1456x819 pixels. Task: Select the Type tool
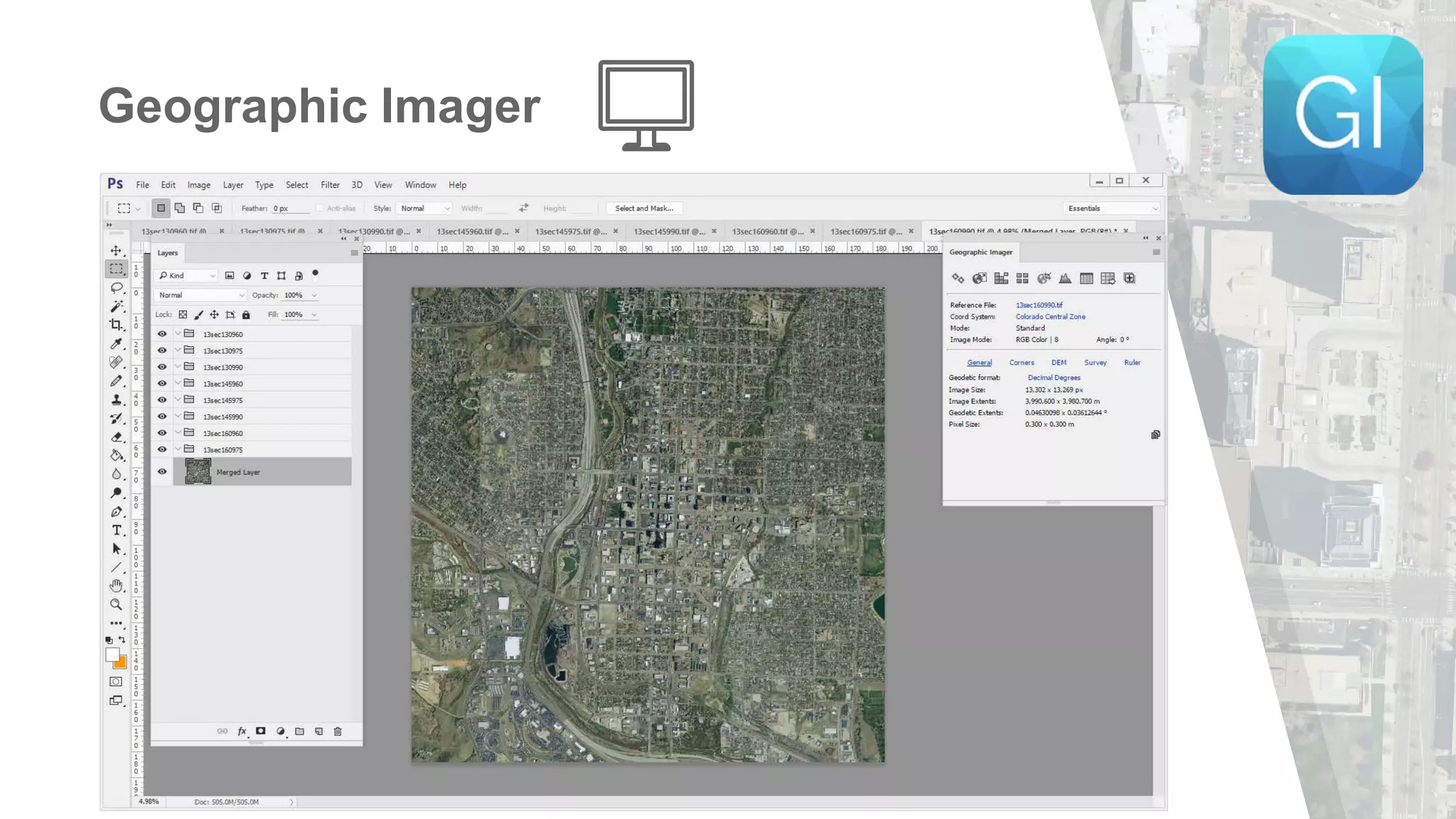(116, 530)
